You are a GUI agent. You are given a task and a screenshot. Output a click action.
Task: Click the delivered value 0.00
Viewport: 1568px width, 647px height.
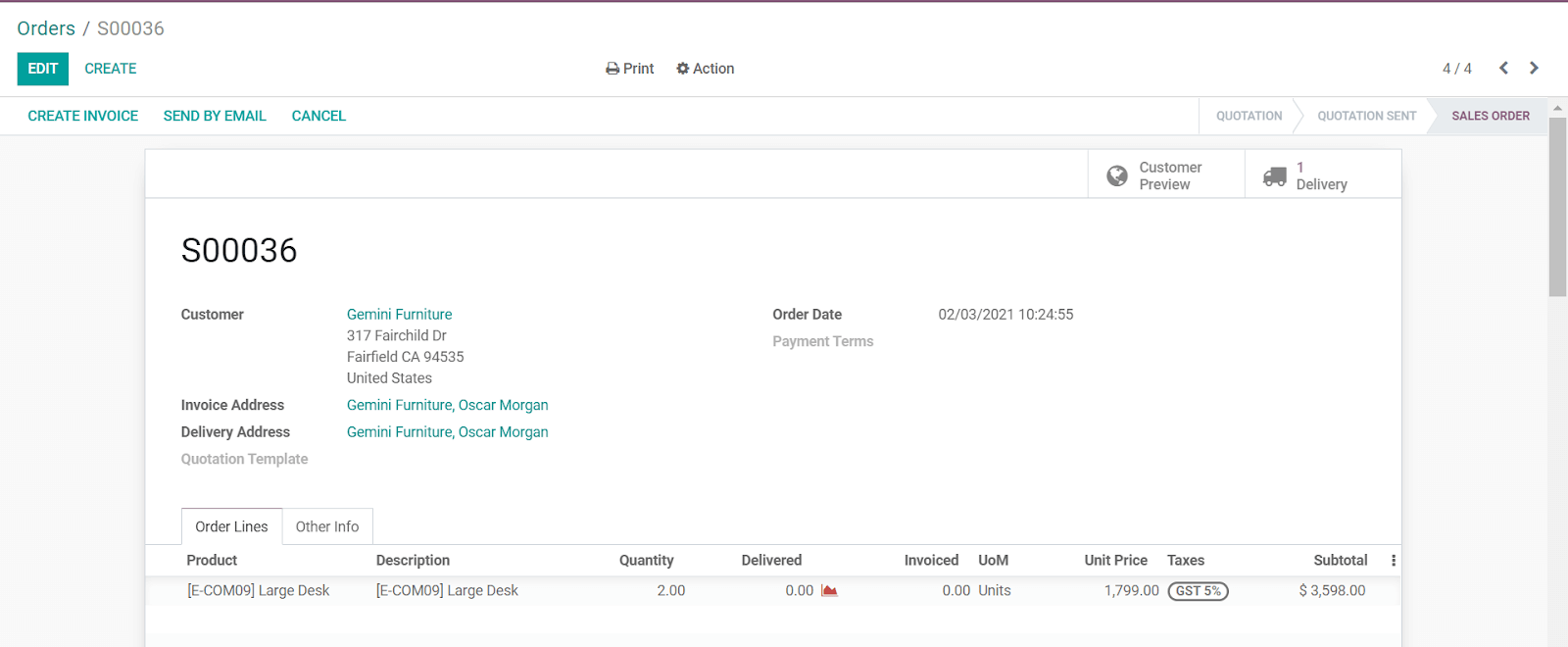pos(800,591)
